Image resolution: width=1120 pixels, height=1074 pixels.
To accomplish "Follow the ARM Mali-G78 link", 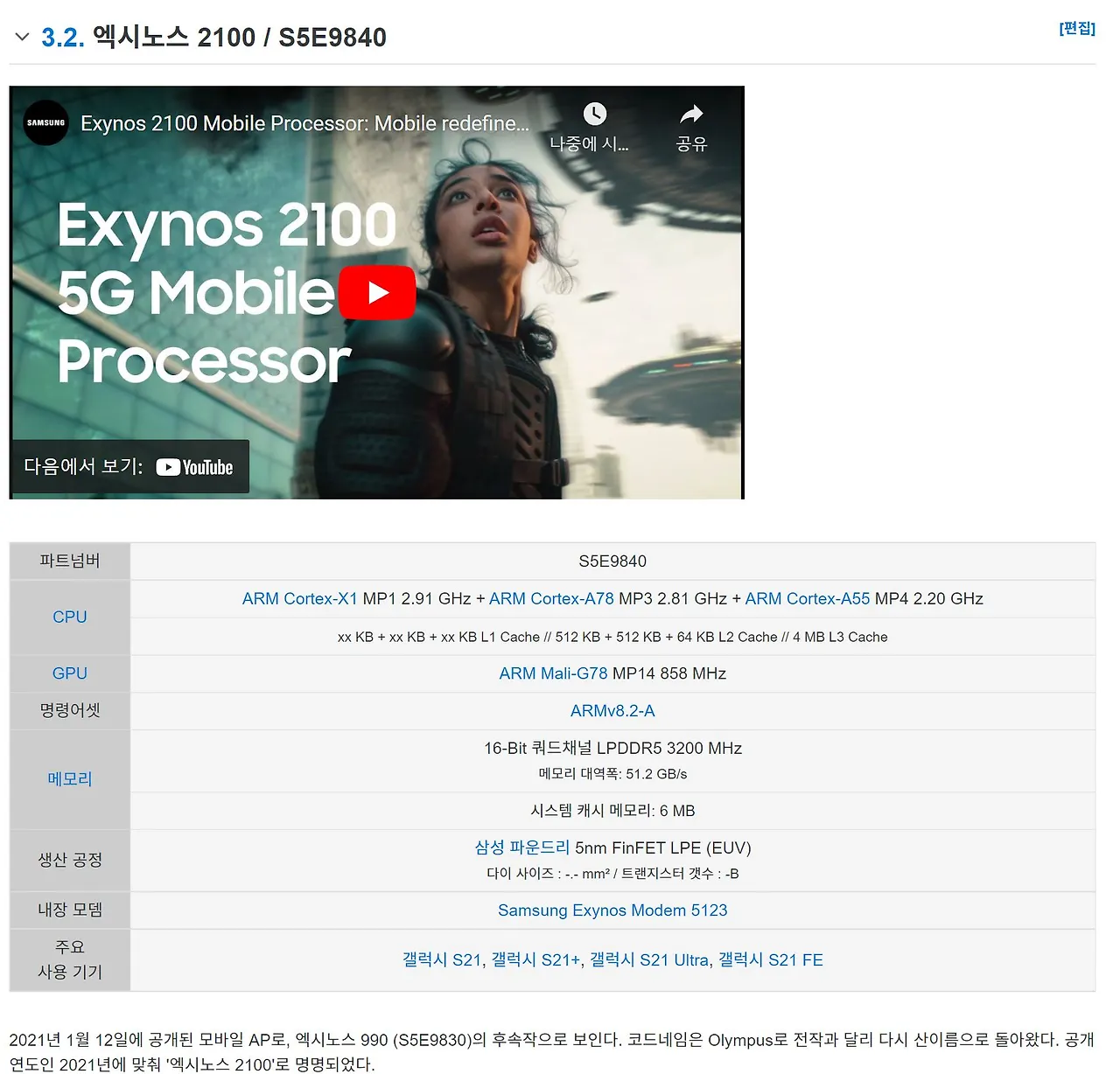I will (x=553, y=673).
